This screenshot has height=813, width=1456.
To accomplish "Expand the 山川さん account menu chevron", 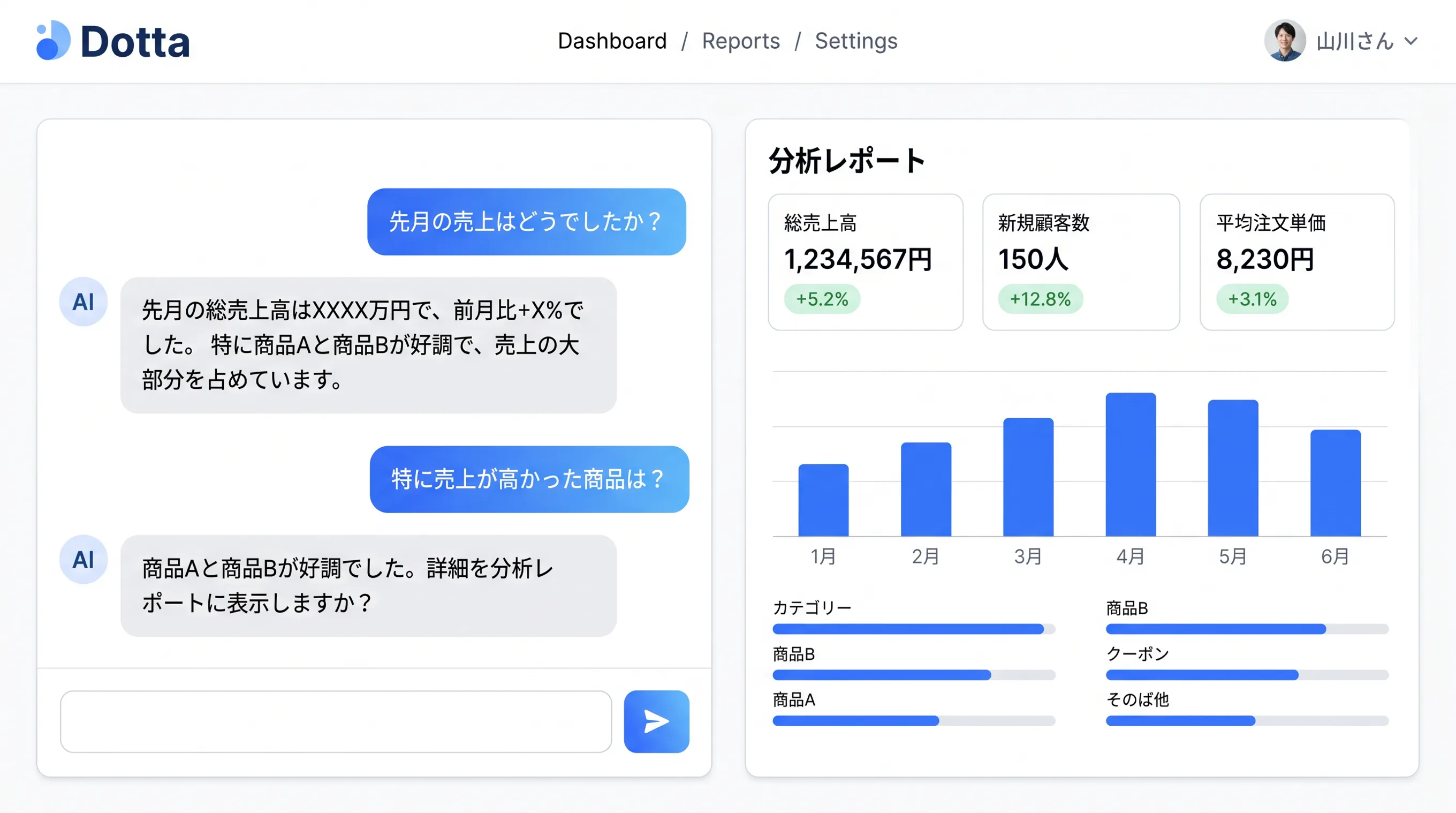I will point(1411,41).
